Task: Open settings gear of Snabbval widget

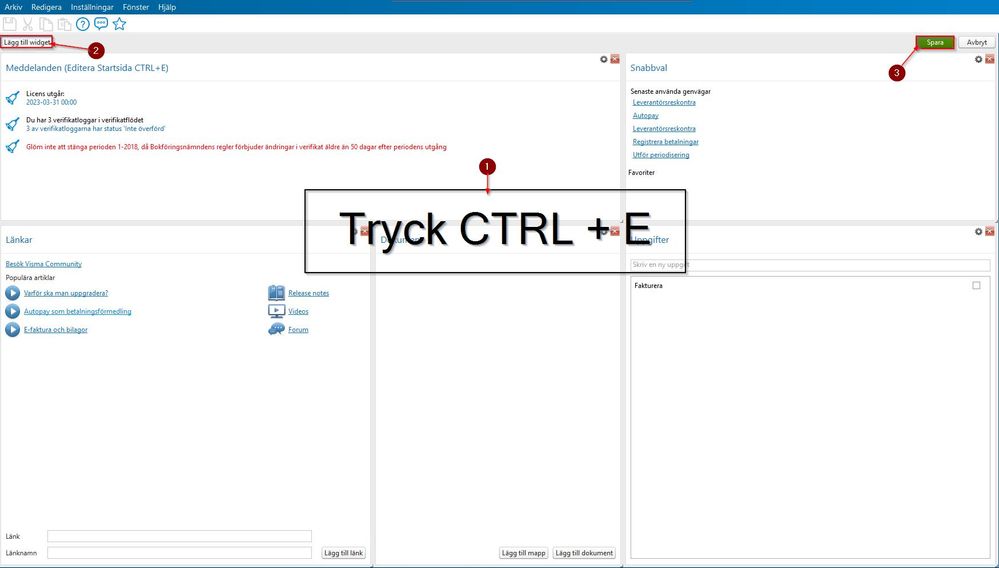Action: (x=979, y=59)
